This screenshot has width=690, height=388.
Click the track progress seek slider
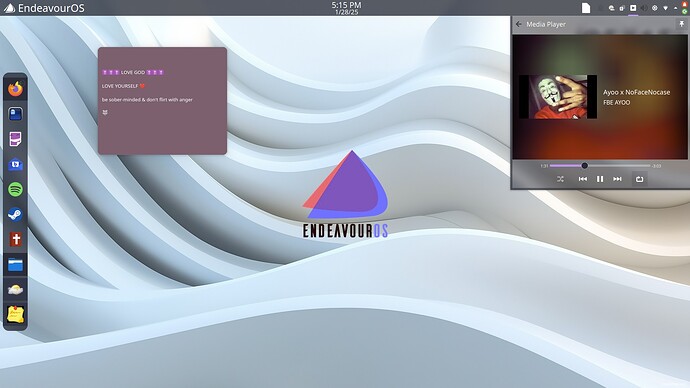point(600,166)
